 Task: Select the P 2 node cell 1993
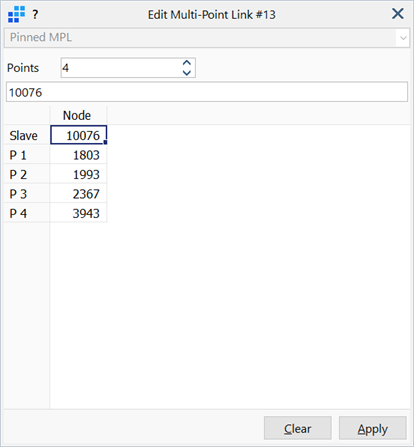point(78,174)
